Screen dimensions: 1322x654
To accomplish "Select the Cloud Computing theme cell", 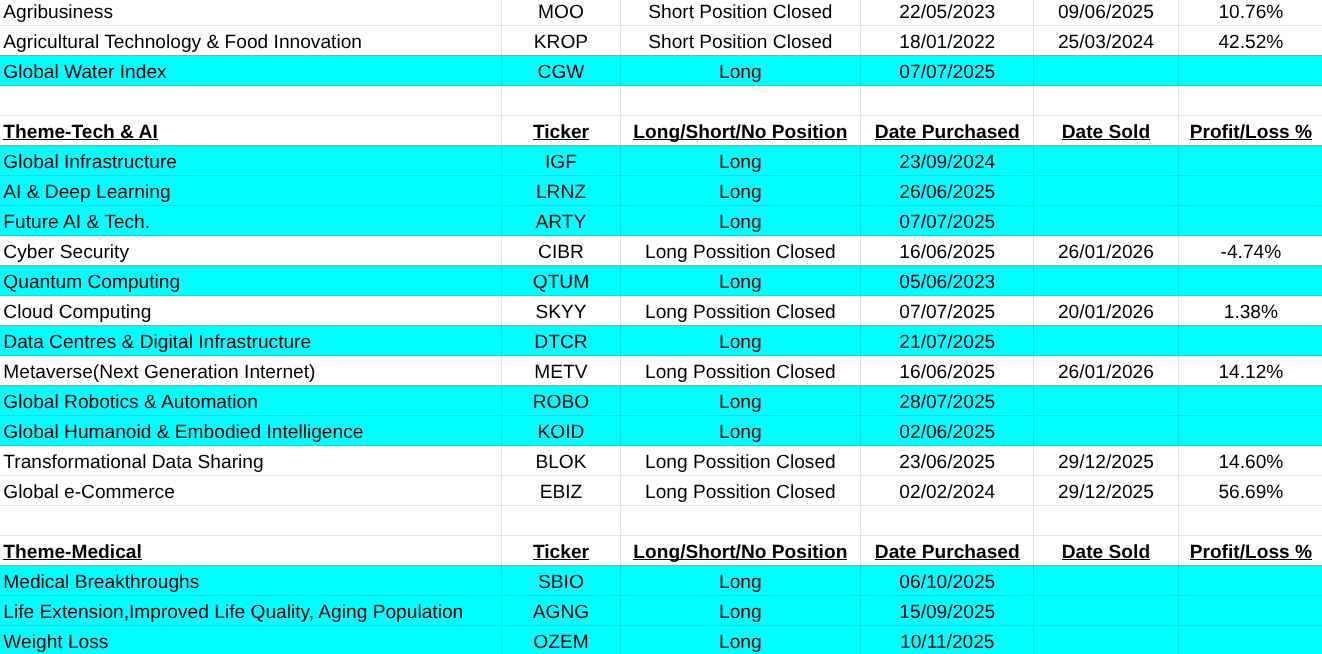I will (78, 312).
